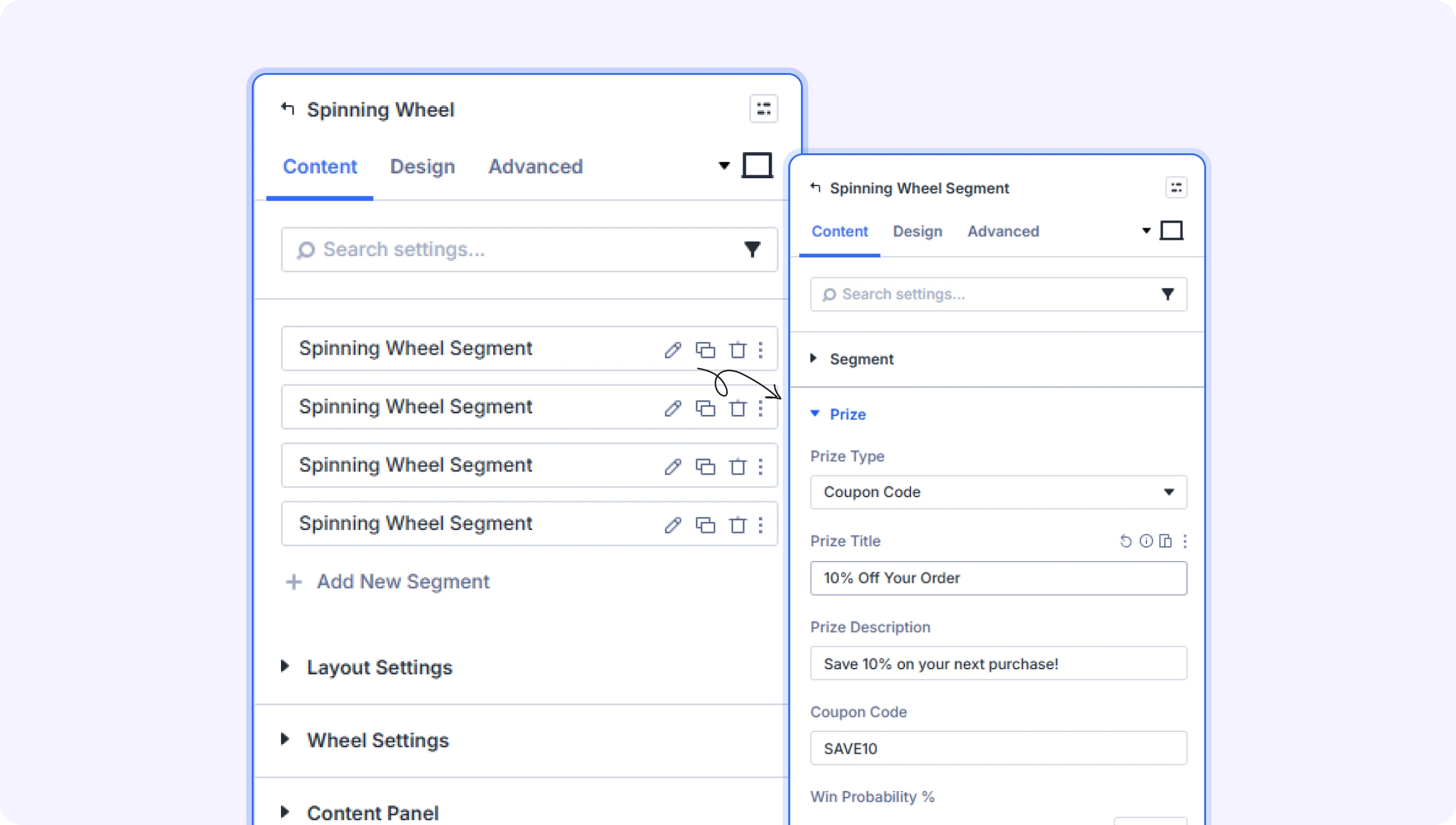Click panel options icon in Spinning Wheel header
The height and width of the screenshot is (825, 1456).
(763, 109)
